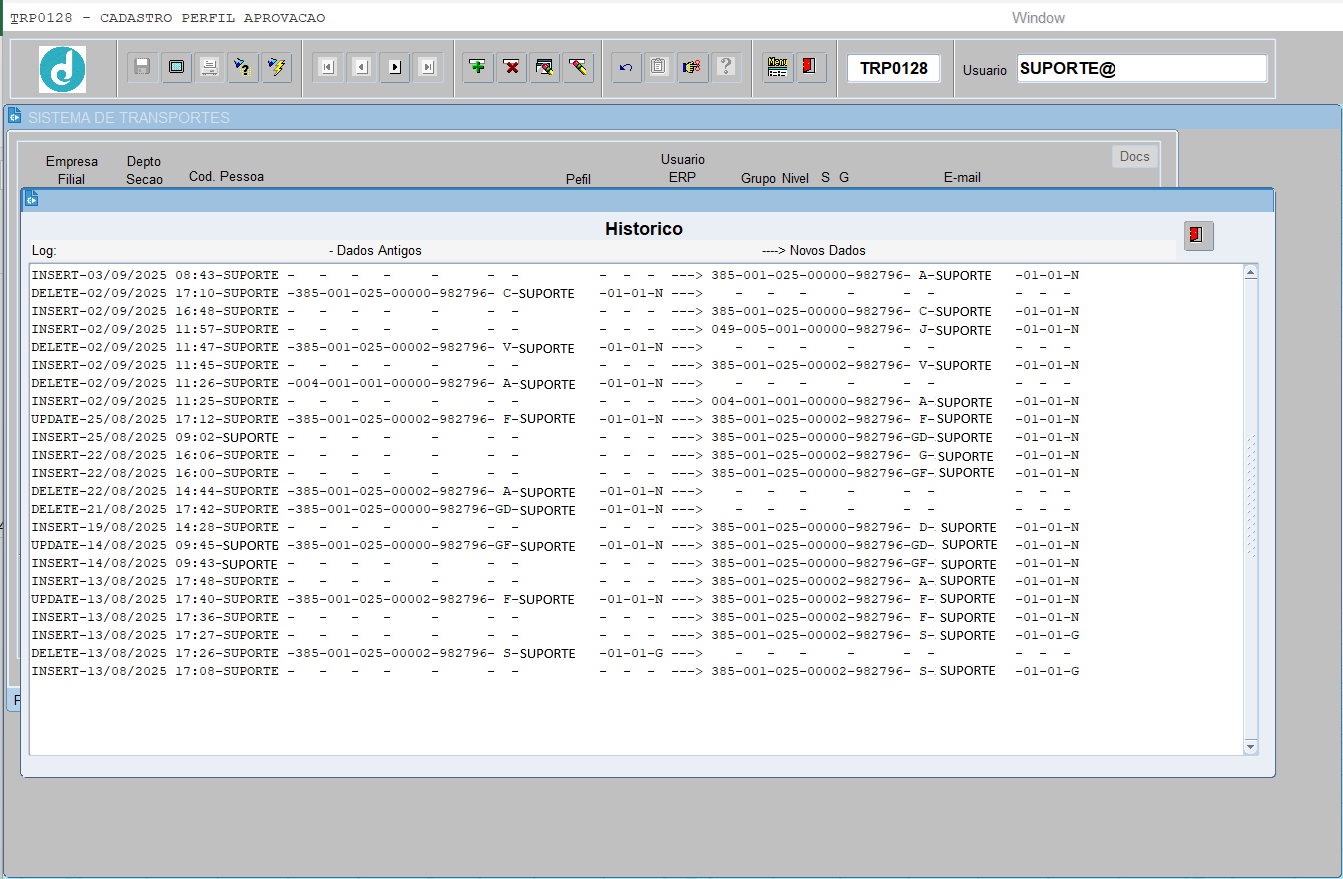Click the Docs button
Screen dimensions: 1343x879
pos(1134,156)
